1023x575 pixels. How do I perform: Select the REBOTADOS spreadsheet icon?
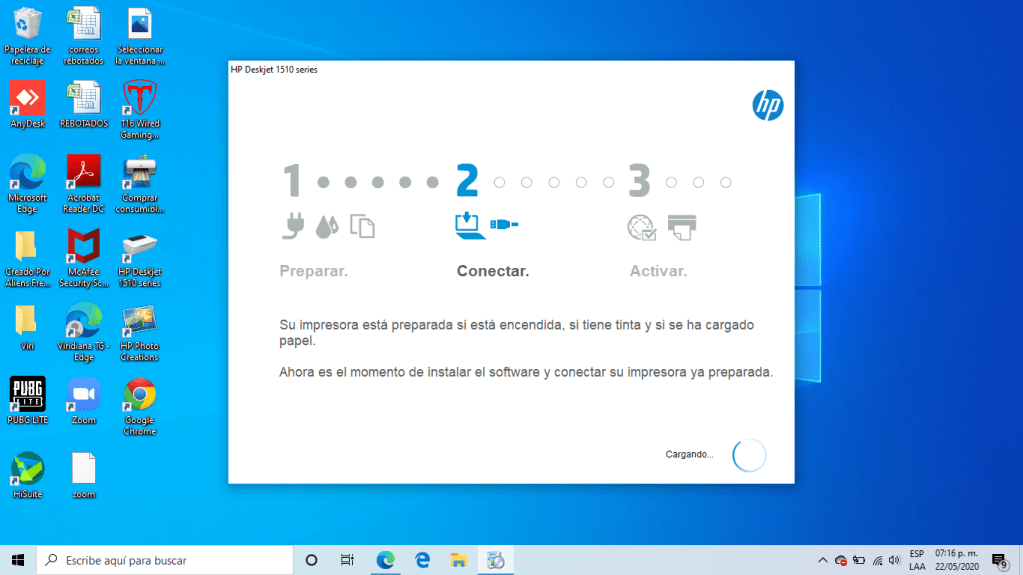click(x=84, y=104)
